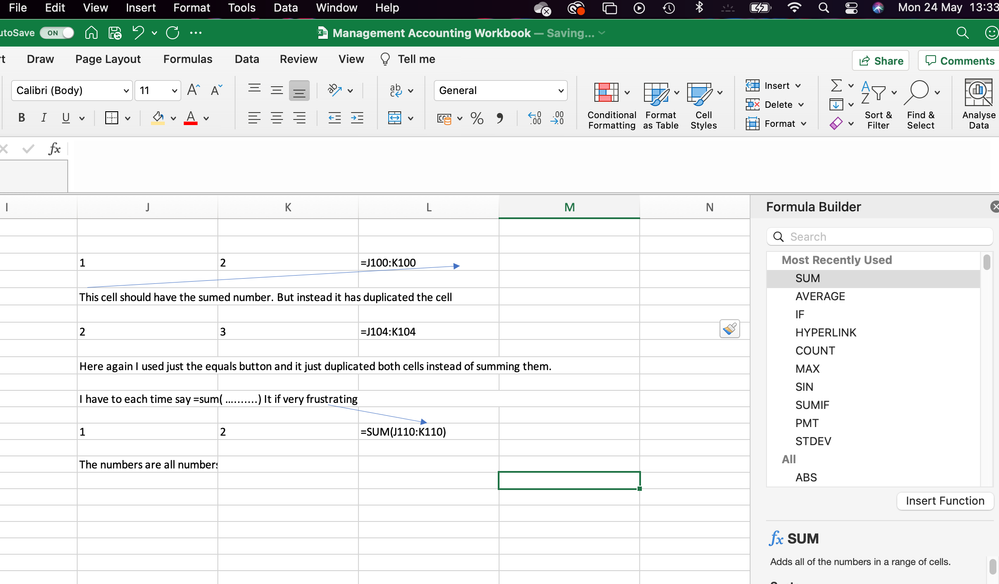Align text to top

click(x=254, y=90)
